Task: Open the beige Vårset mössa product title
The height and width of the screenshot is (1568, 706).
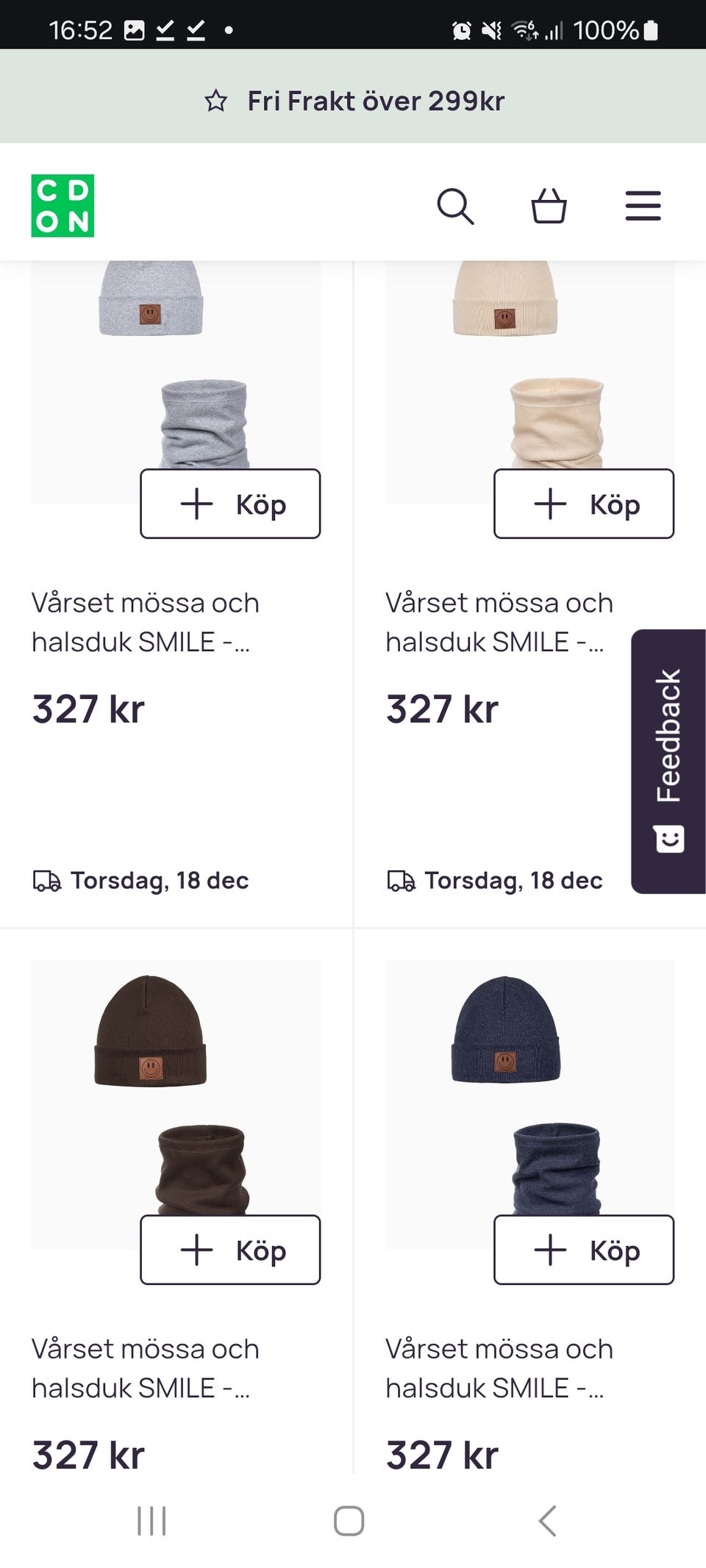Action: [499, 622]
